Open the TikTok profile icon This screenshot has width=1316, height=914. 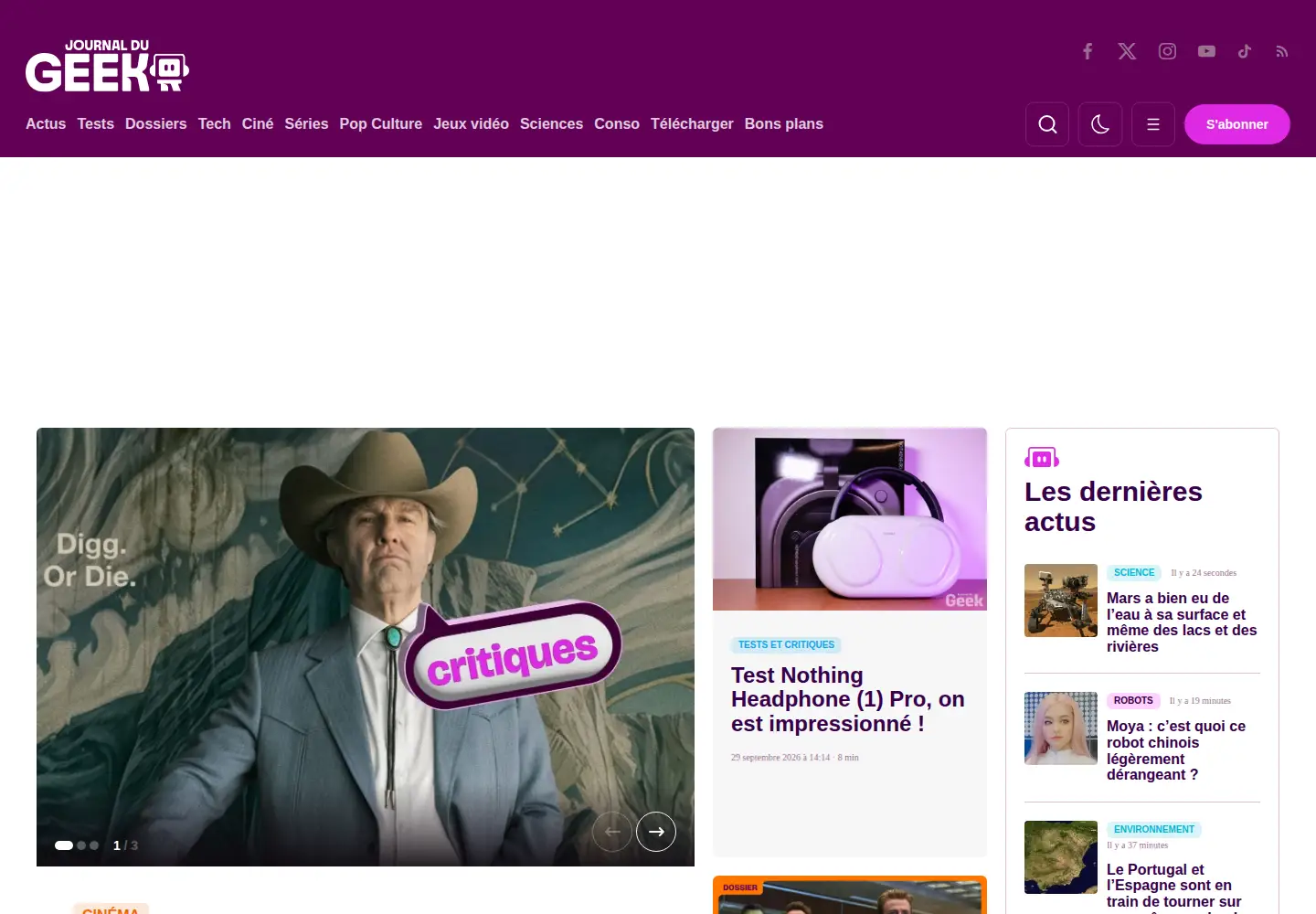[x=1245, y=51]
